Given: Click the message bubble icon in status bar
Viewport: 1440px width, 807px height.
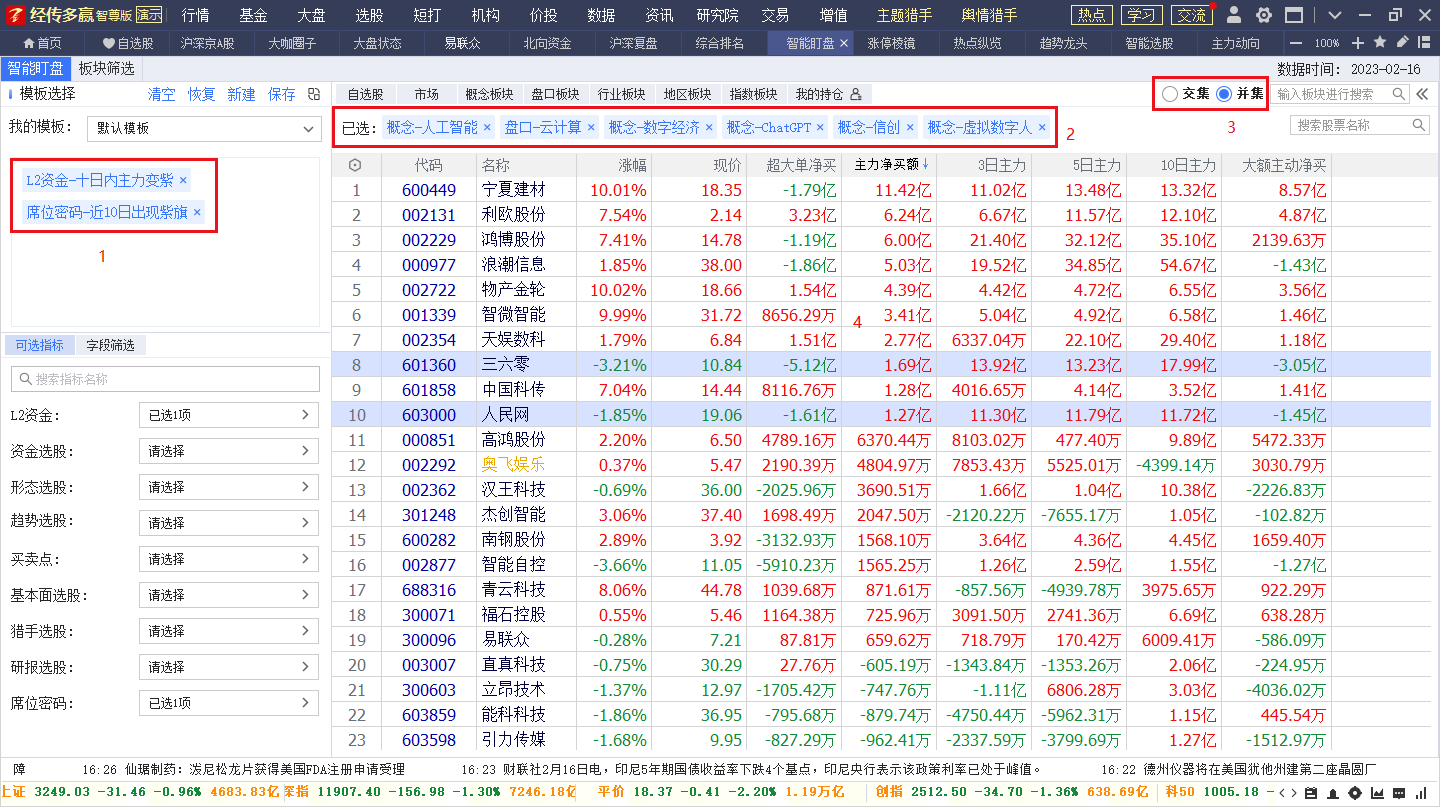Looking at the screenshot, I should pyautogui.click(x=1399, y=793).
